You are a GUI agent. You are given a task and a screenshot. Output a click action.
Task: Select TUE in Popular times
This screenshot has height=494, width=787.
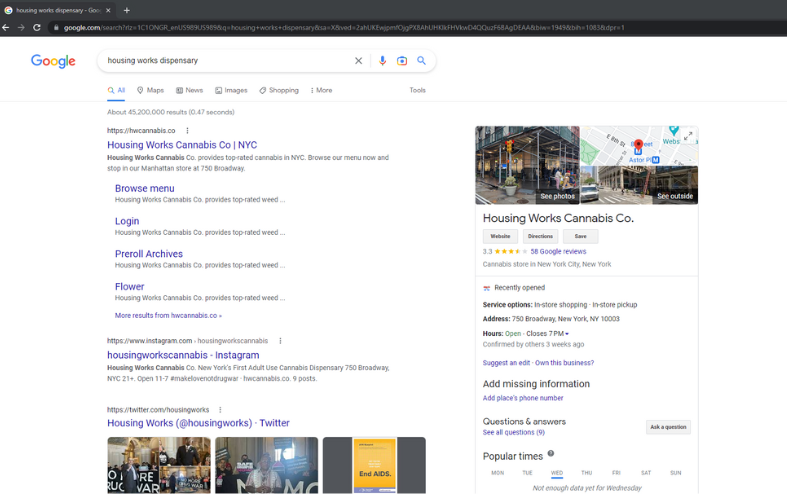click(527, 473)
